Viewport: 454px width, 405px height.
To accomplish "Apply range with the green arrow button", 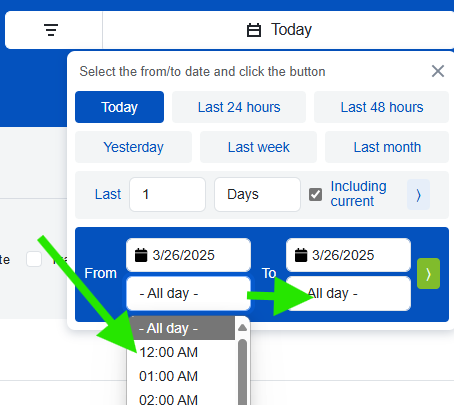I will pyautogui.click(x=428, y=274).
